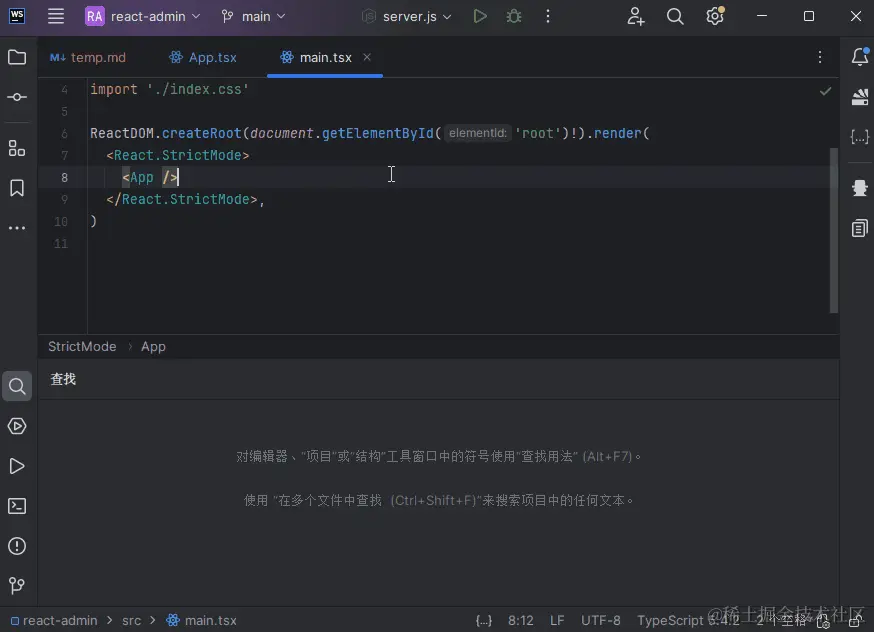Open Search Everywhere magnifier

point(674,16)
